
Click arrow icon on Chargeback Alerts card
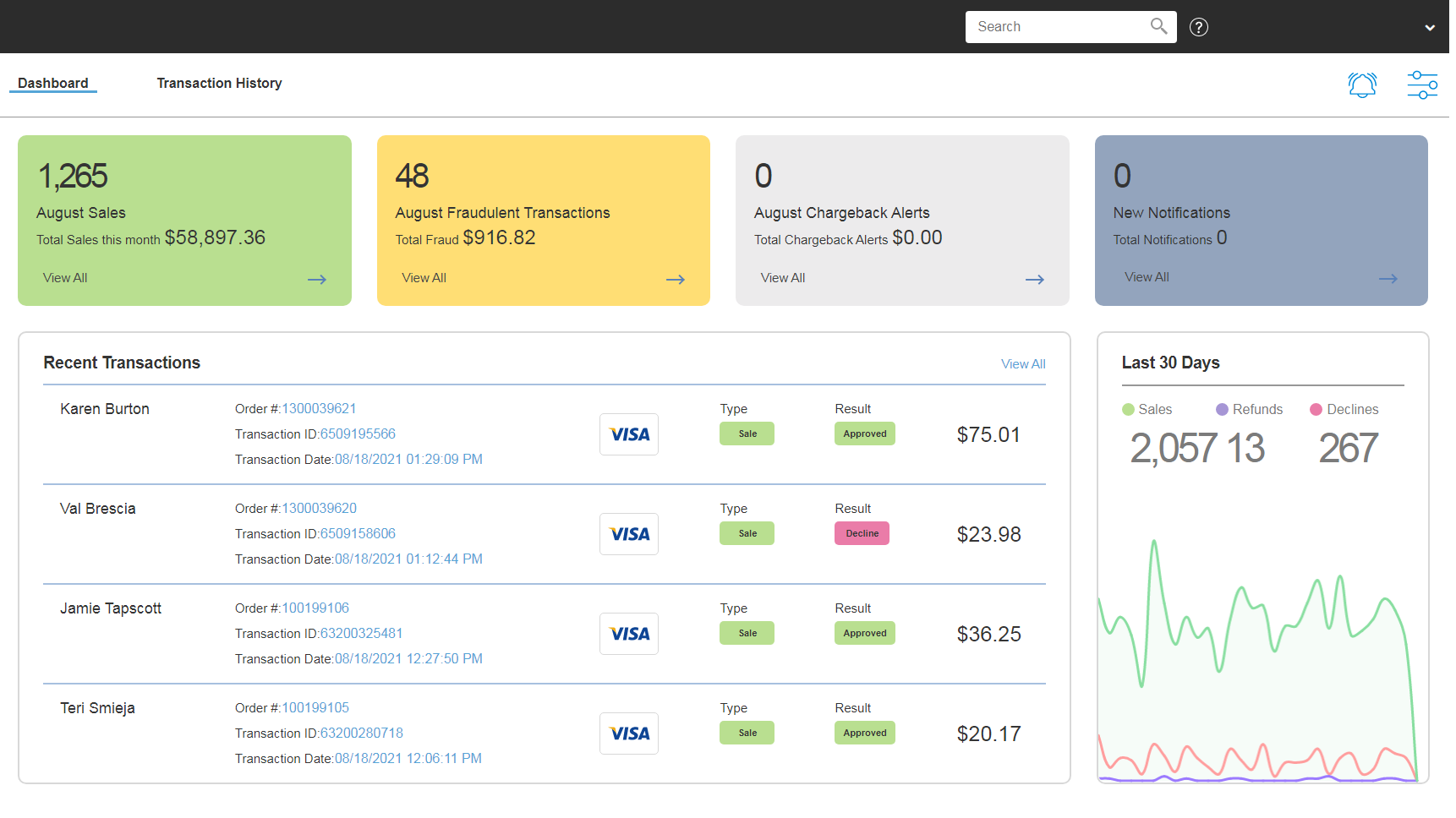[x=1035, y=280]
